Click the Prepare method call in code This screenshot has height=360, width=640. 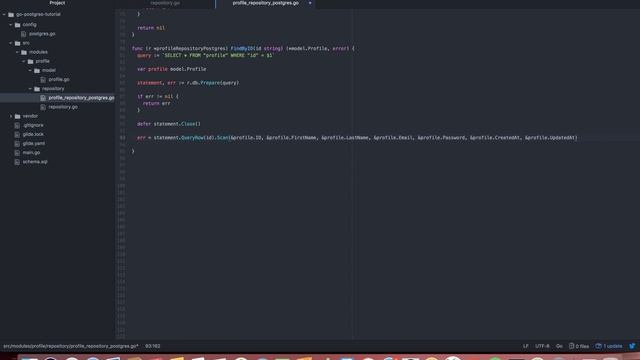point(210,83)
